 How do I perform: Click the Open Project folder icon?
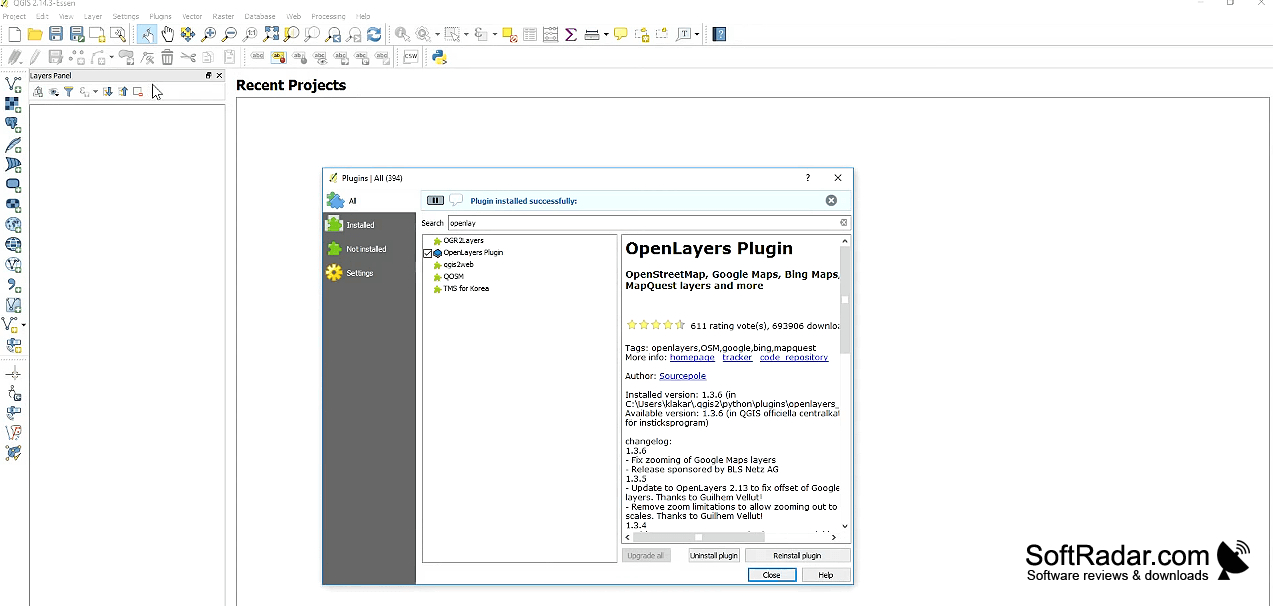click(35, 34)
